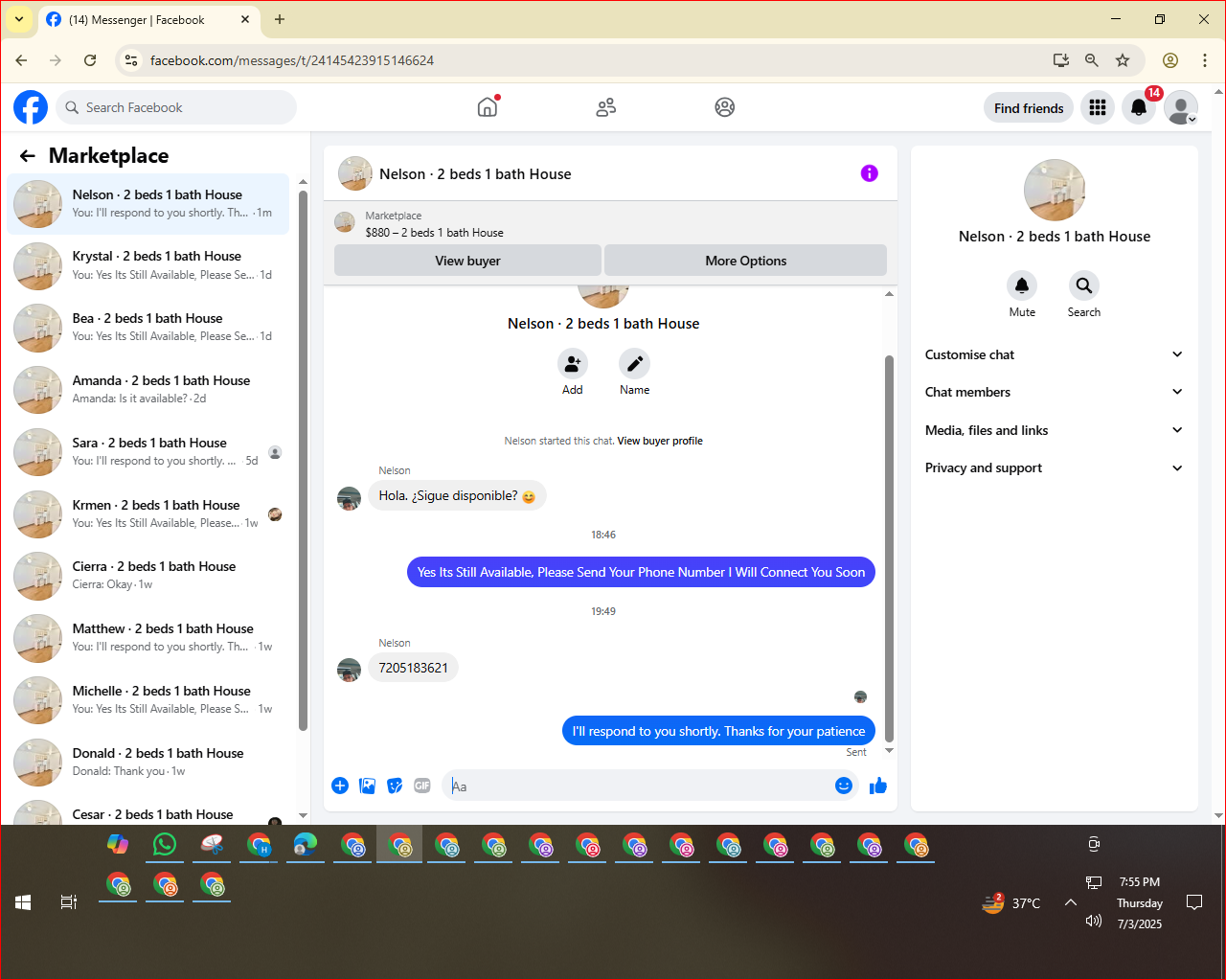The image size is (1226, 980).
Task: Open Task View on the taskbar
Action: [69, 902]
